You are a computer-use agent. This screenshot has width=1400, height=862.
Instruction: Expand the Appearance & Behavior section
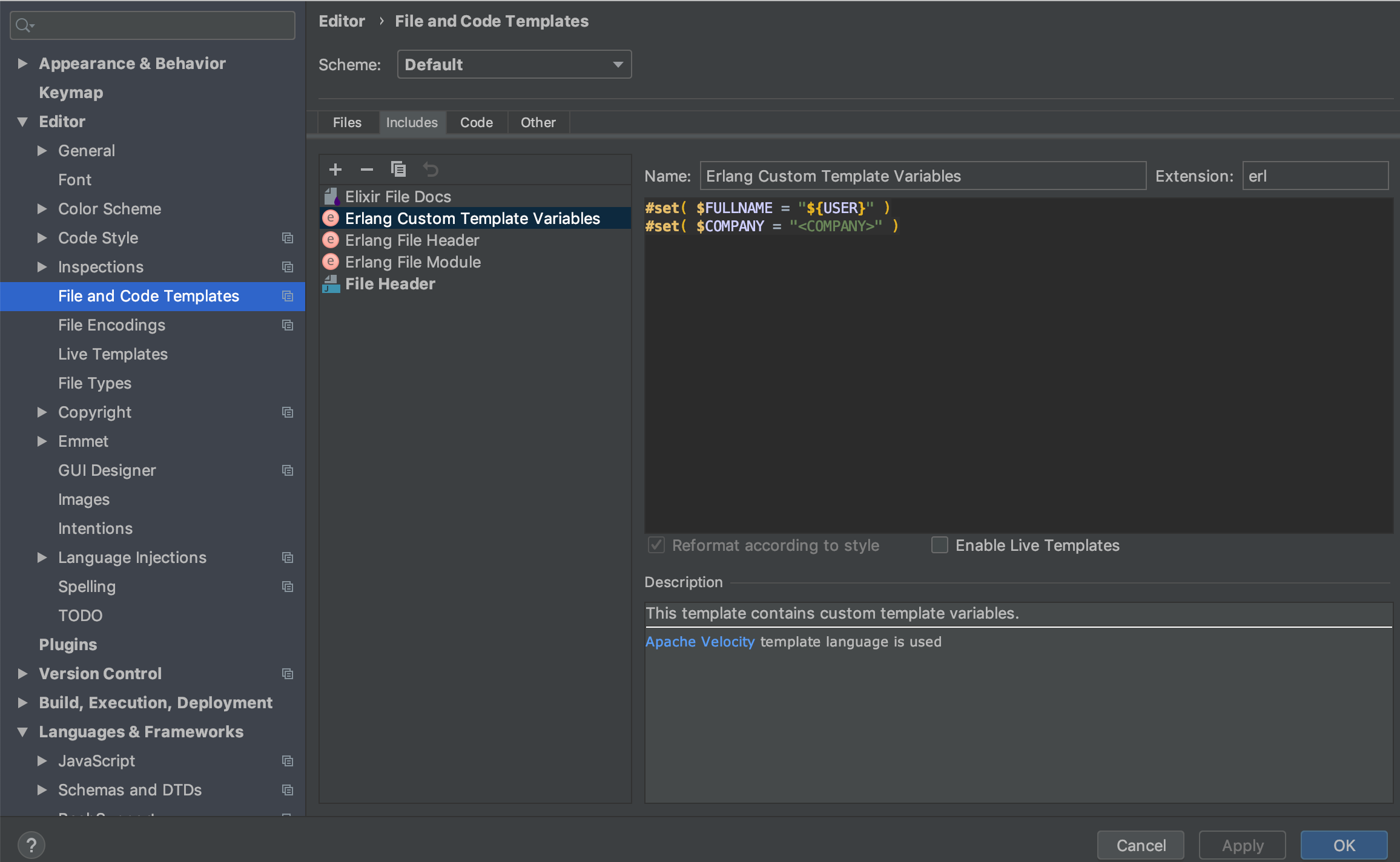point(23,63)
